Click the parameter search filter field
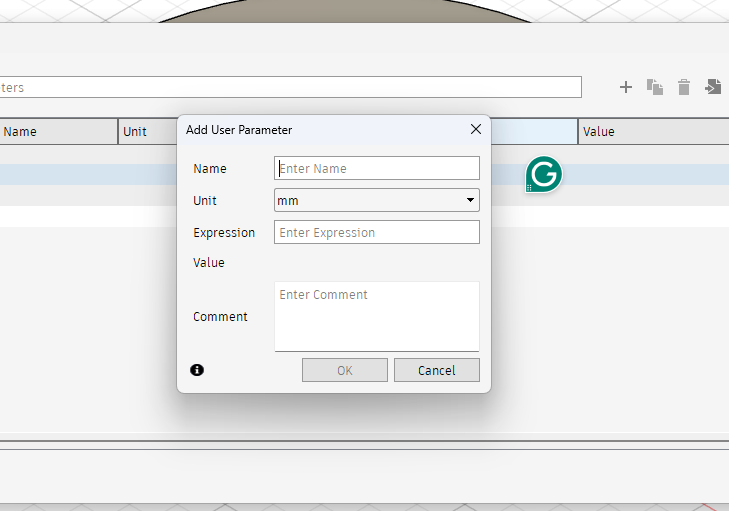 coord(290,87)
